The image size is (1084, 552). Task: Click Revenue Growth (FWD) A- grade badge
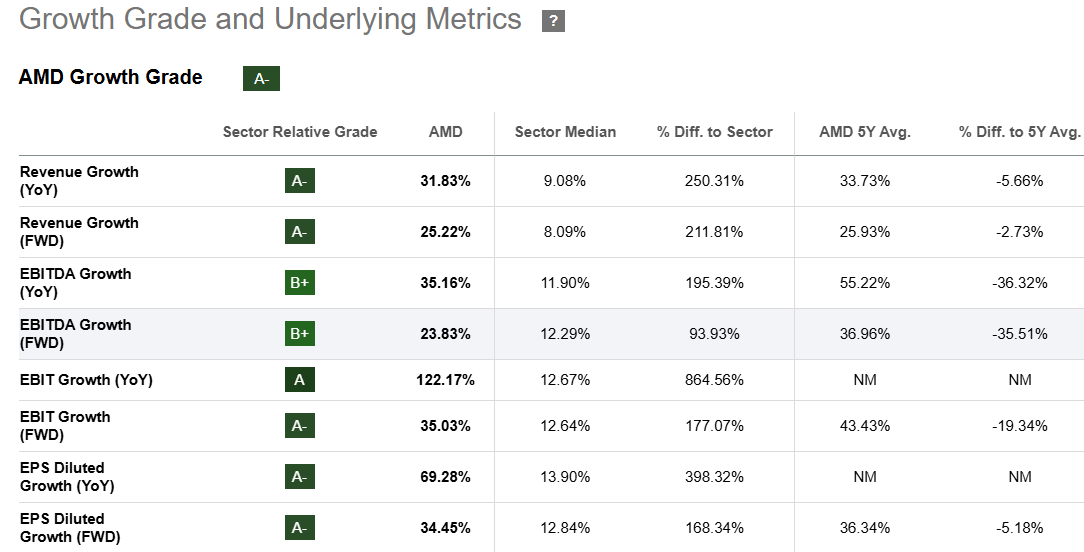coord(299,232)
